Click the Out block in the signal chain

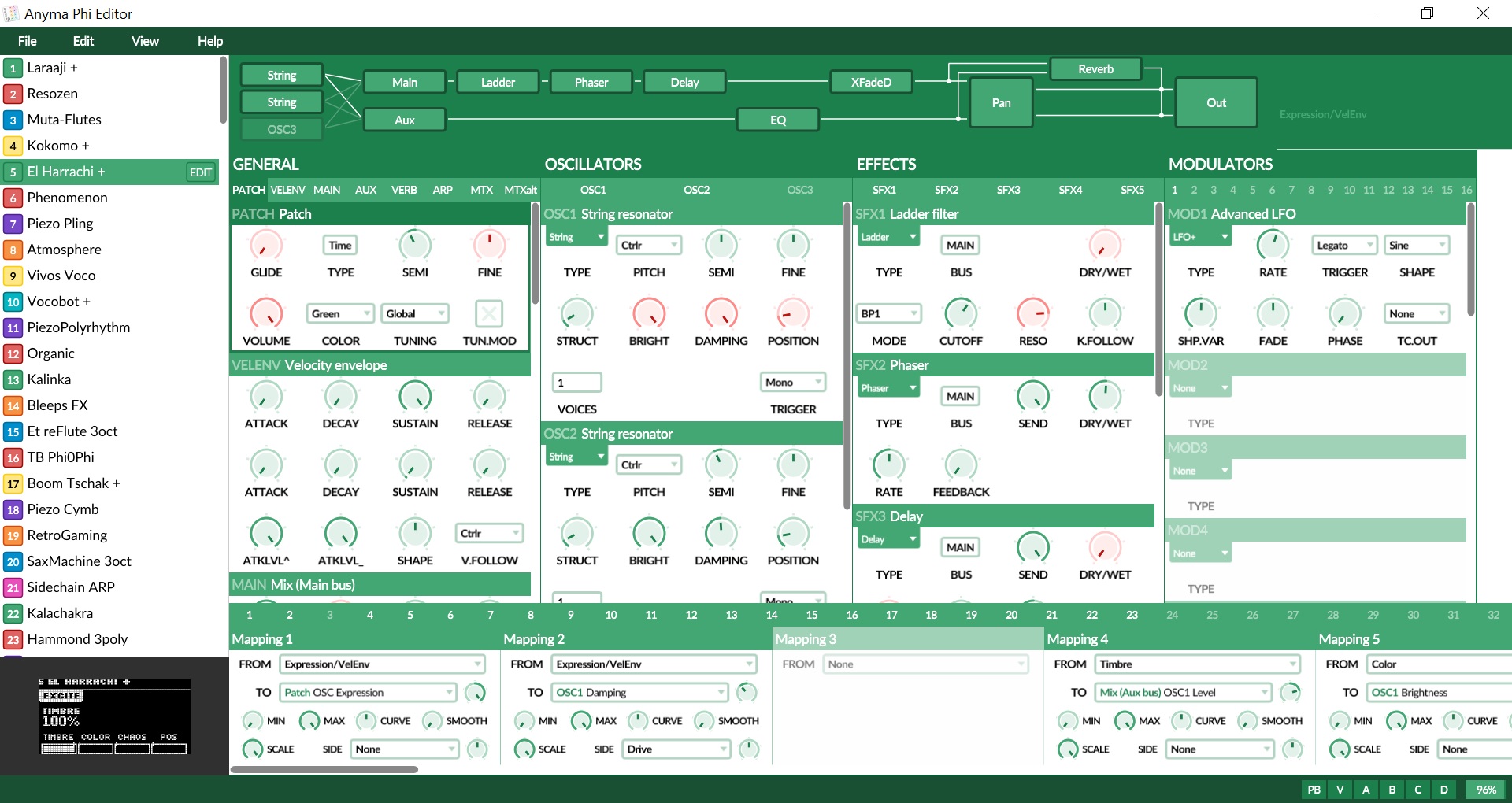point(1216,102)
